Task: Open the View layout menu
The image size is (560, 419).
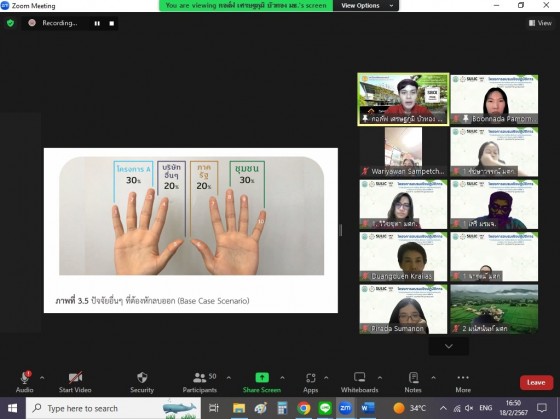Action: [x=540, y=23]
